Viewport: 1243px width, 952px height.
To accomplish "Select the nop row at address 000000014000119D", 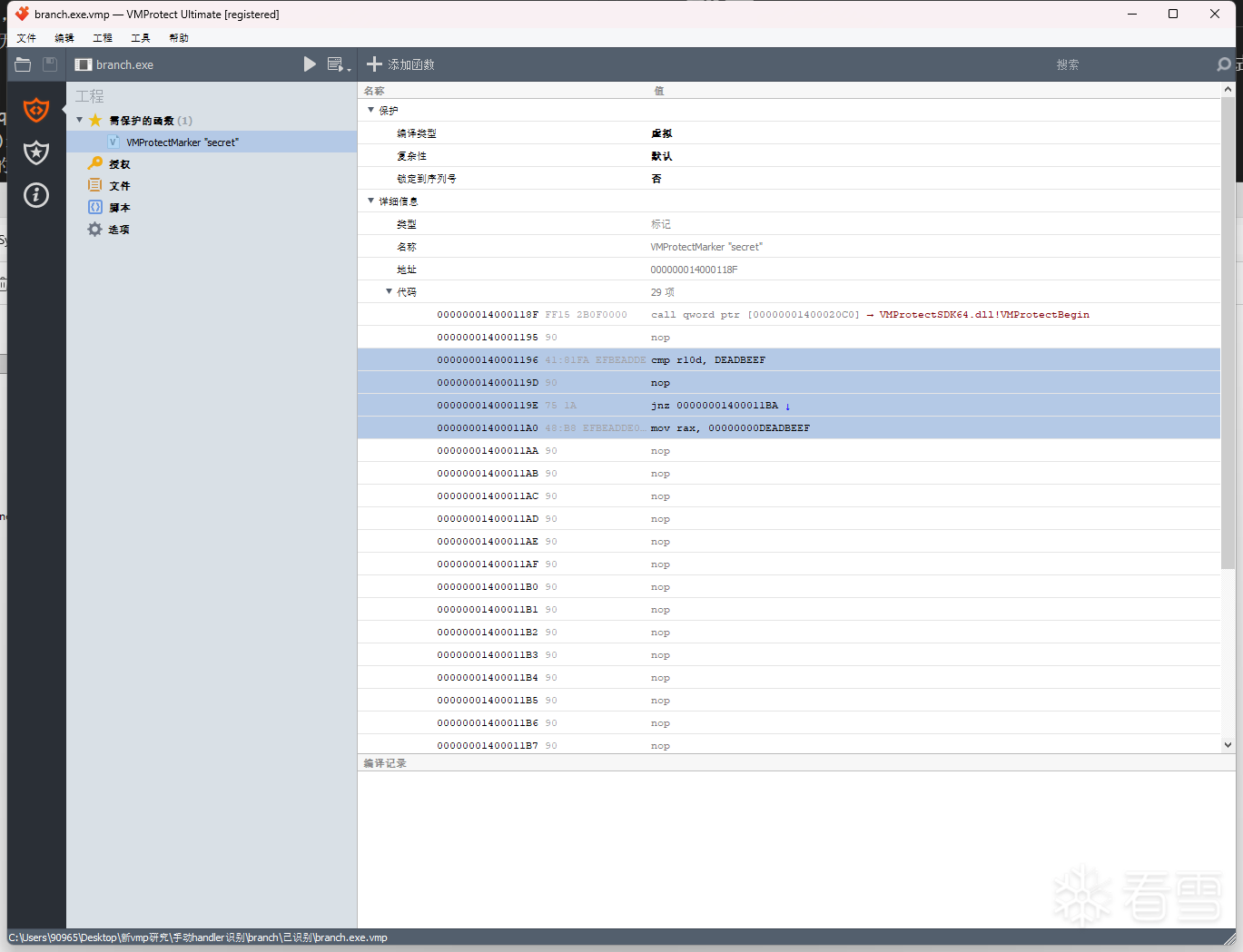I will [x=789, y=382].
